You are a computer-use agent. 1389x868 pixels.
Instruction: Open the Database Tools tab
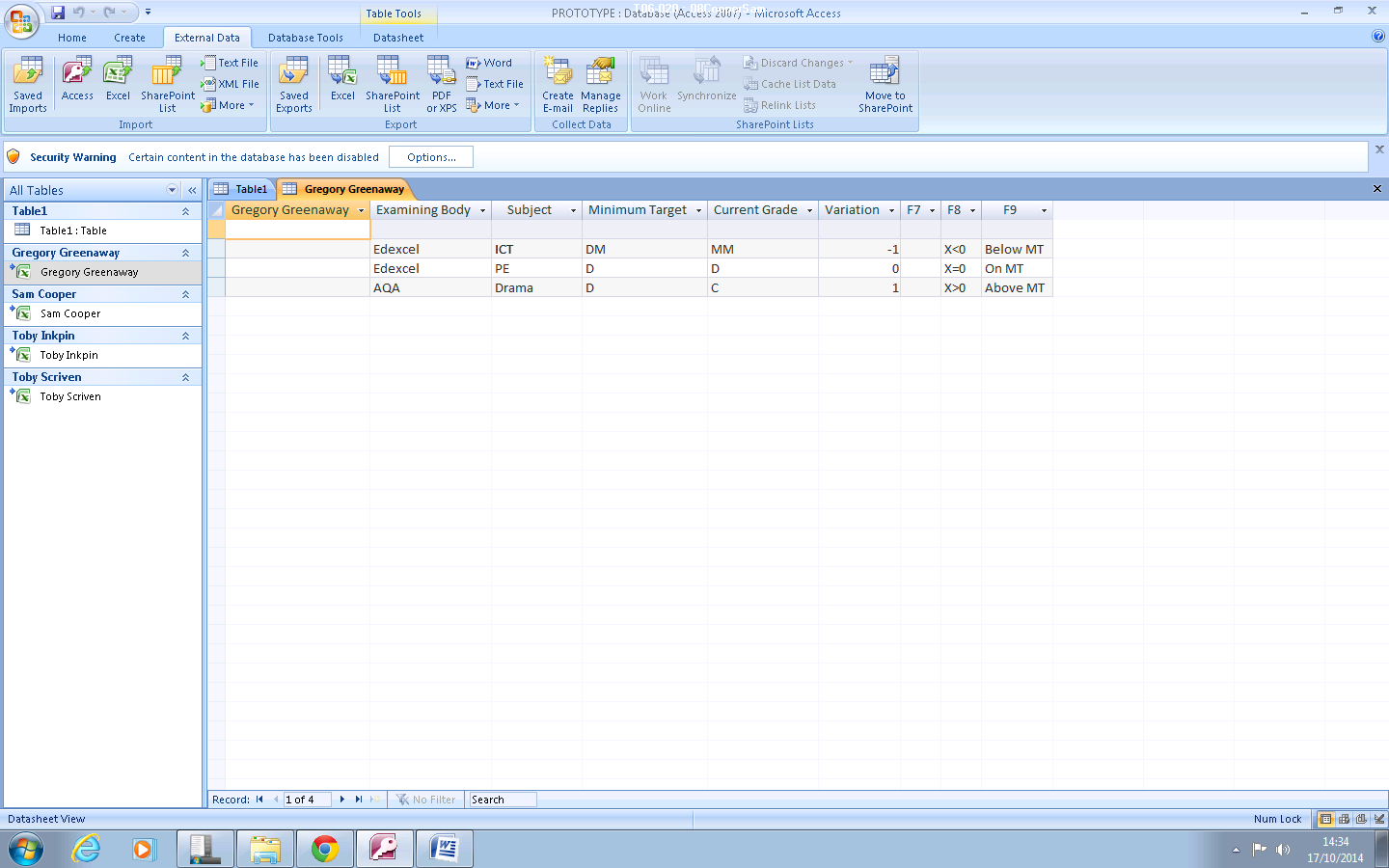coord(306,38)
